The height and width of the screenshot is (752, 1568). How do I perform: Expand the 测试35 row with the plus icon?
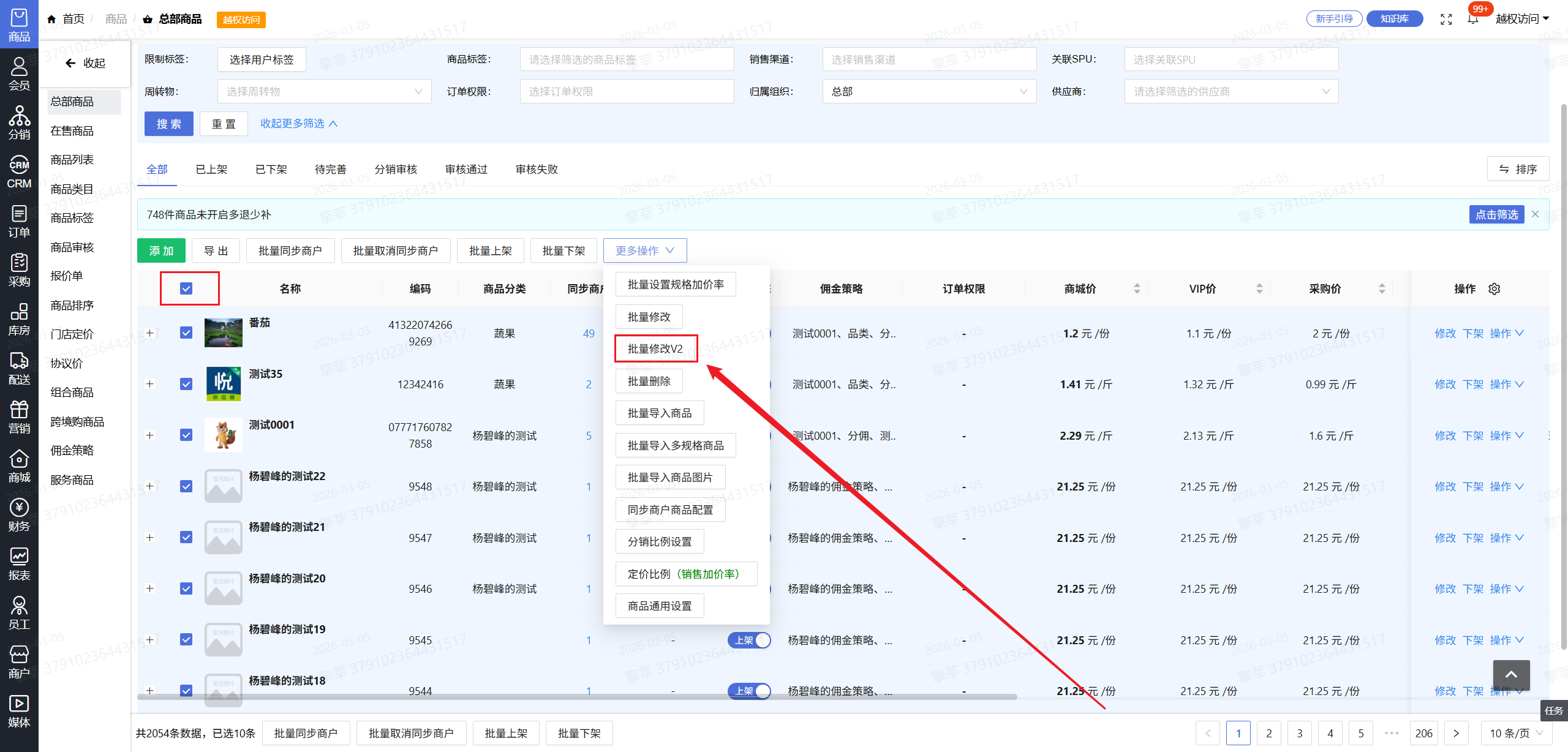(149, 384)
